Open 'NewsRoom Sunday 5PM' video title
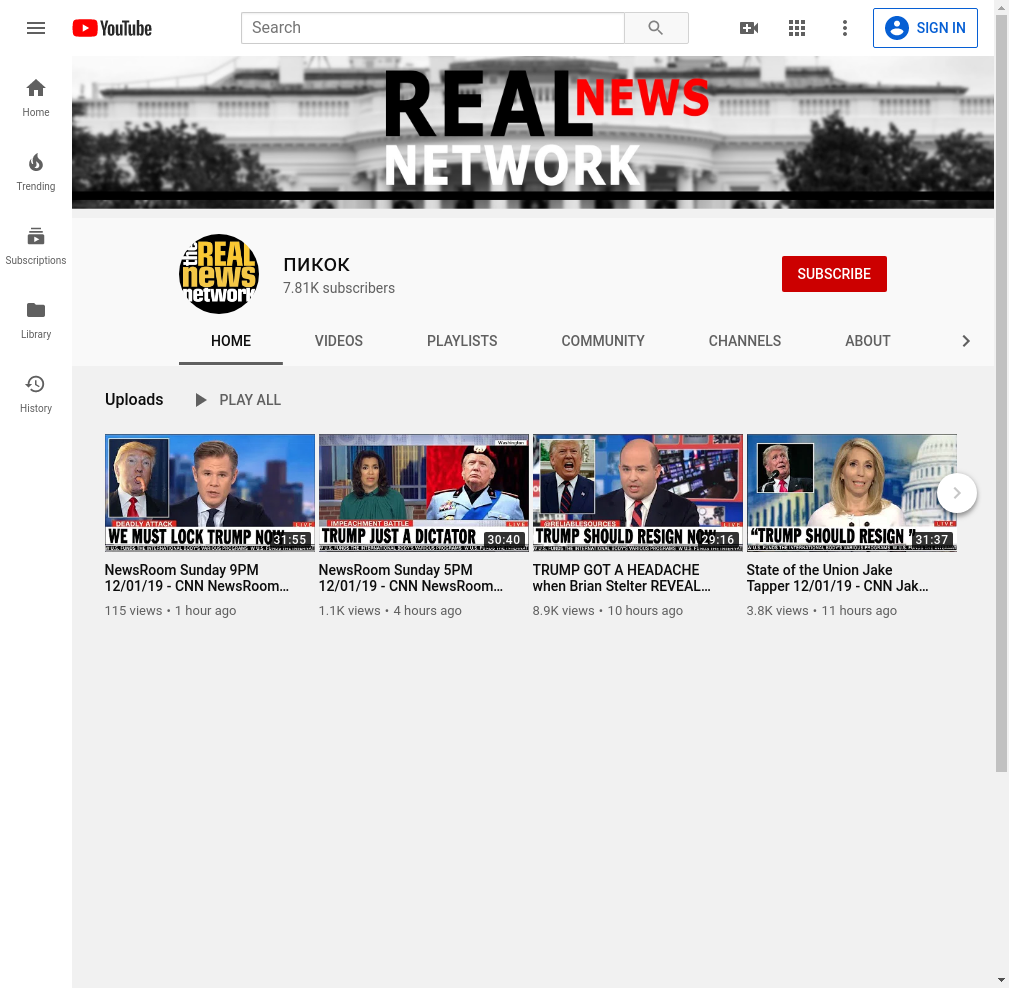Image resolution: width=1009 pixels, height=988 pixels. [411, 578]
